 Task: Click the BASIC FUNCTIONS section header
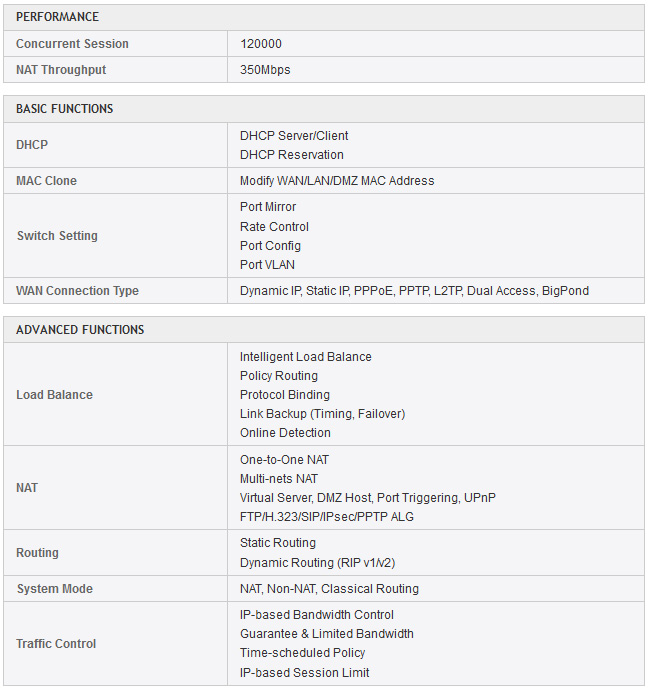pyautogui.click(x=65, y=109)
